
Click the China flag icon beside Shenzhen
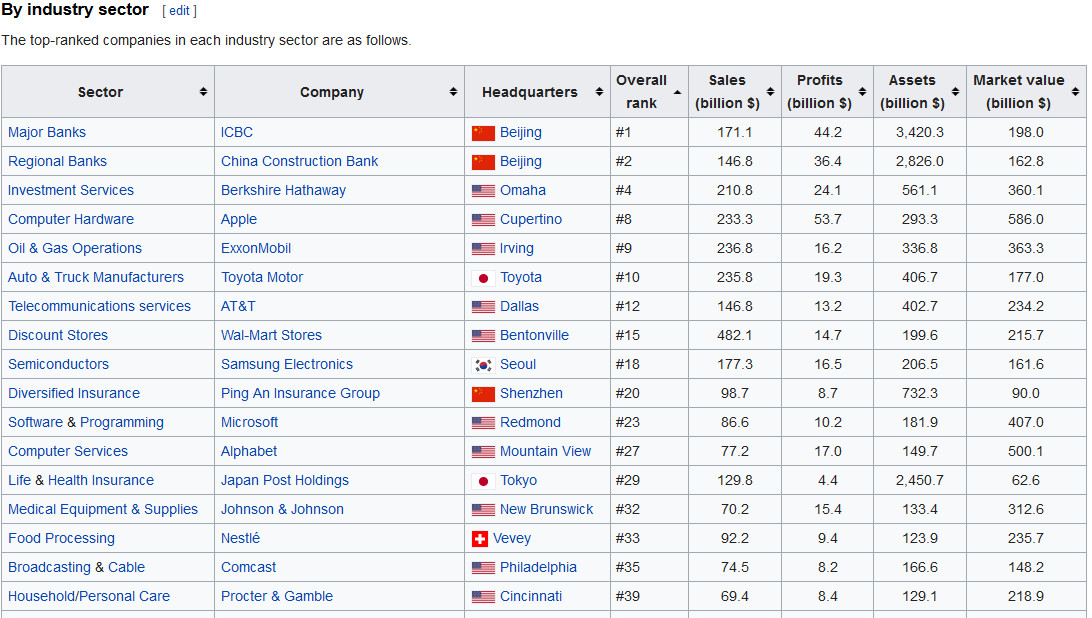point(483,394)
